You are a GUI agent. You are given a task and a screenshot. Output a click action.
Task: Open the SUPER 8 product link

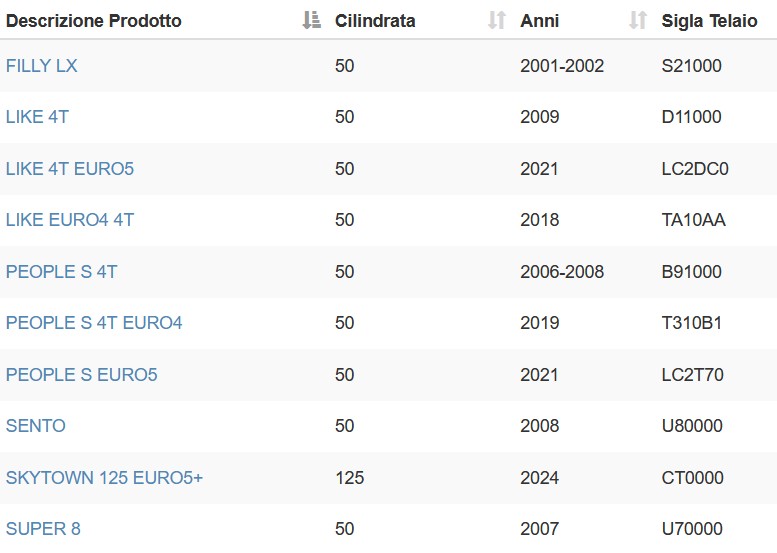pos(43,529)
